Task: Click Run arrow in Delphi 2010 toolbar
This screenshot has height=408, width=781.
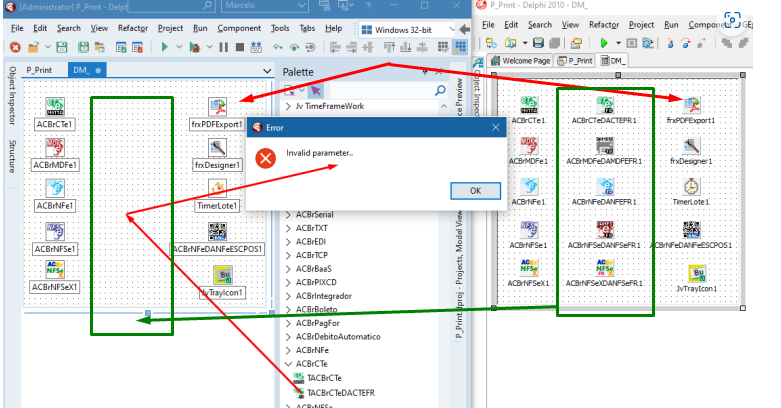Action: click(604, 43)
